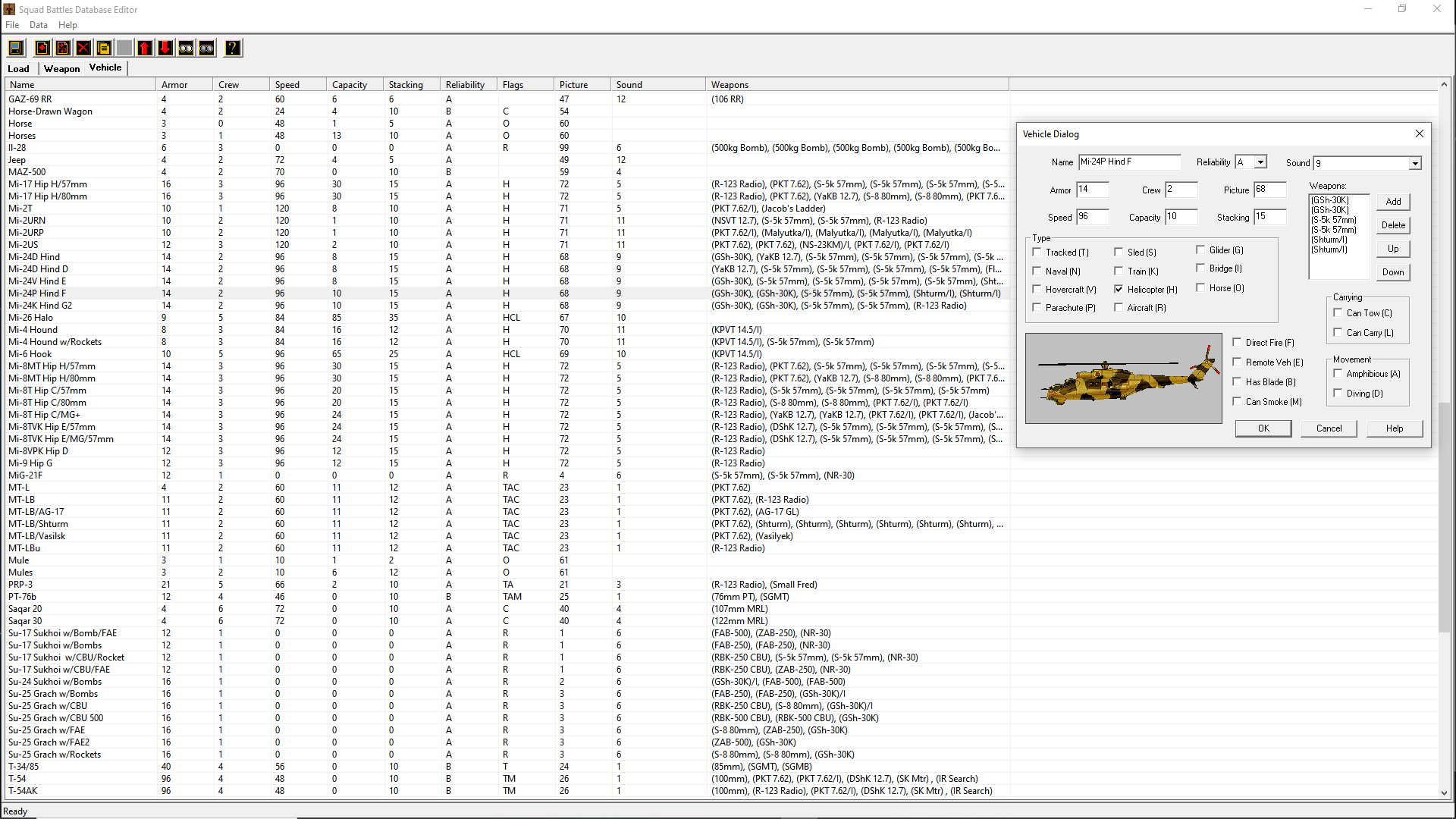Open the Reliability dropdown
1456x819 pixels.
1260,162
